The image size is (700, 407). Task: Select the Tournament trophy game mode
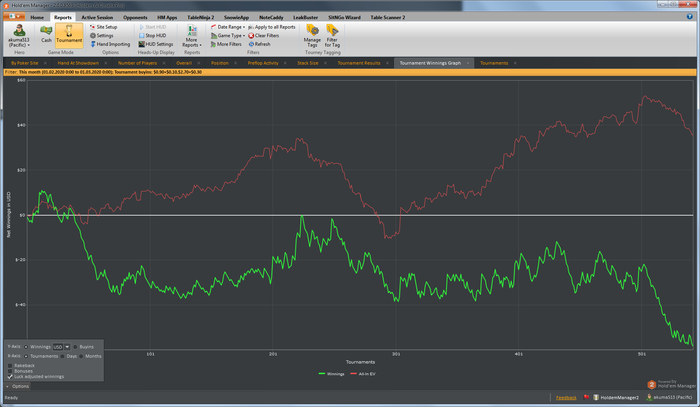(69, 34)
